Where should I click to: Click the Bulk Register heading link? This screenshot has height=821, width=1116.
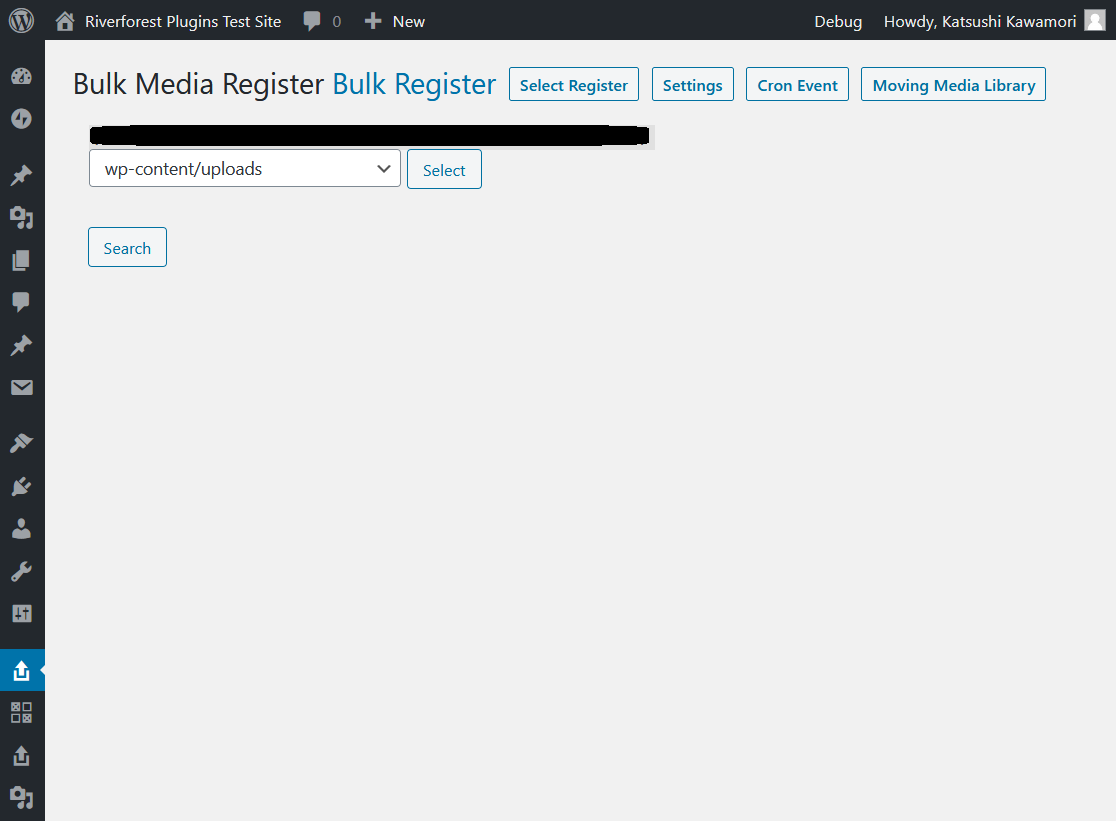coord(414,84)
